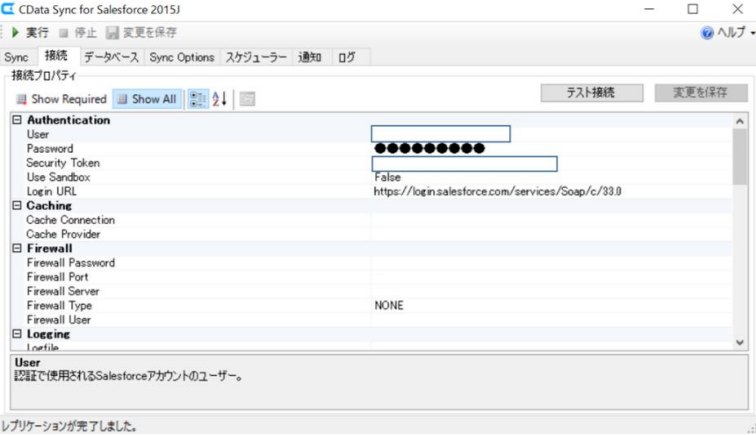Open the Sync Options tab
The image size is (756, 435).
pyautogui.click(x=182, y=57)
